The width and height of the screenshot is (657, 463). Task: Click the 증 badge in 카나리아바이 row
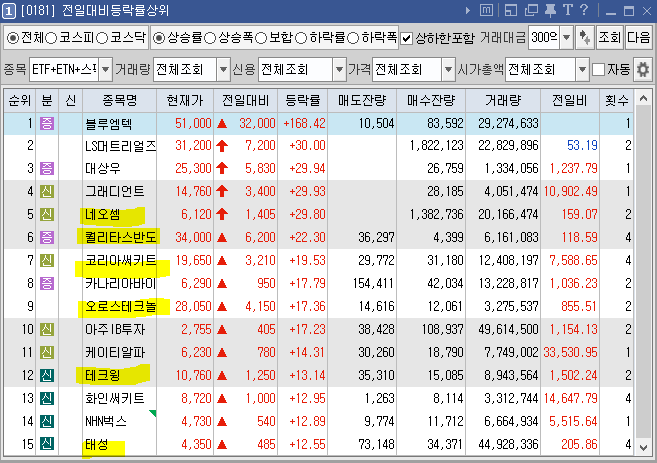pyautogui.click(x=47, y=284)
